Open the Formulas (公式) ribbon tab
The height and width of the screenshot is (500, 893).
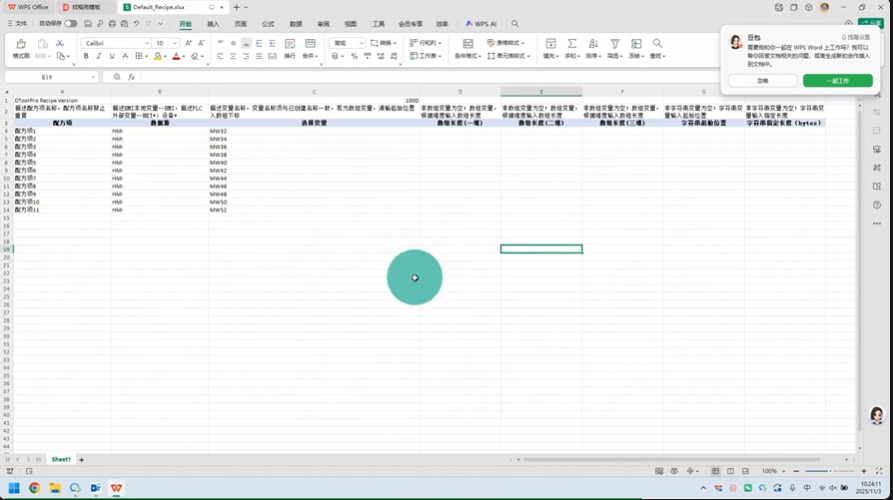pos(268,23)
